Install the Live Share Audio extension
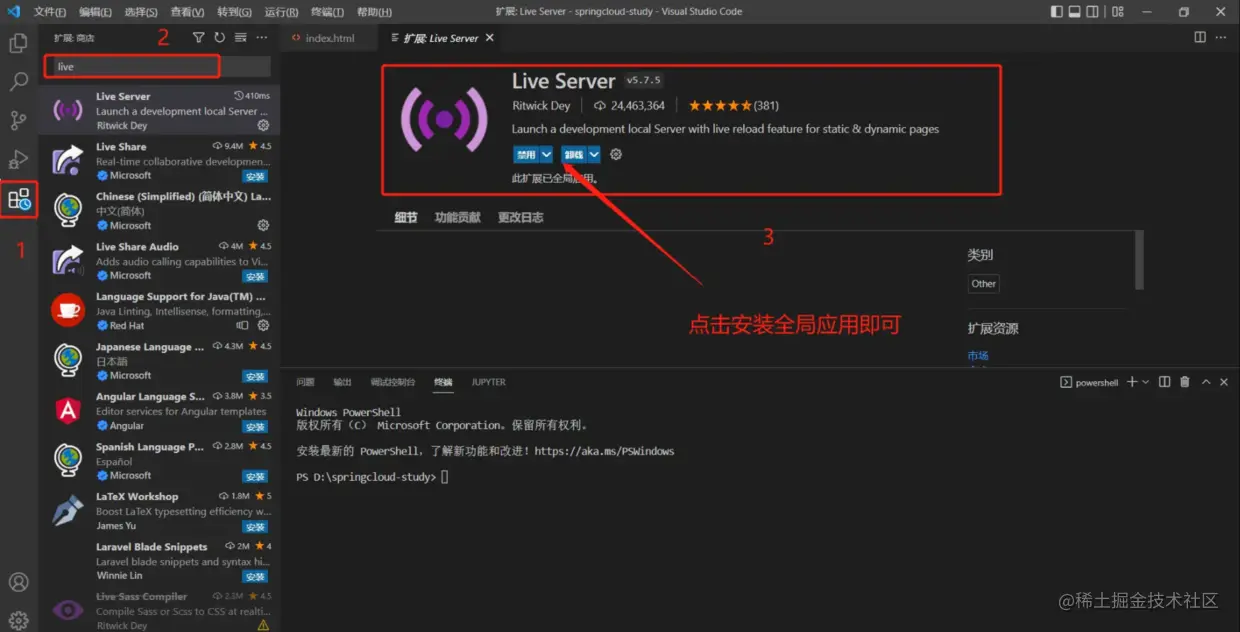The width and height of the screenshot is (1240, 632). [x=255, y=276]
